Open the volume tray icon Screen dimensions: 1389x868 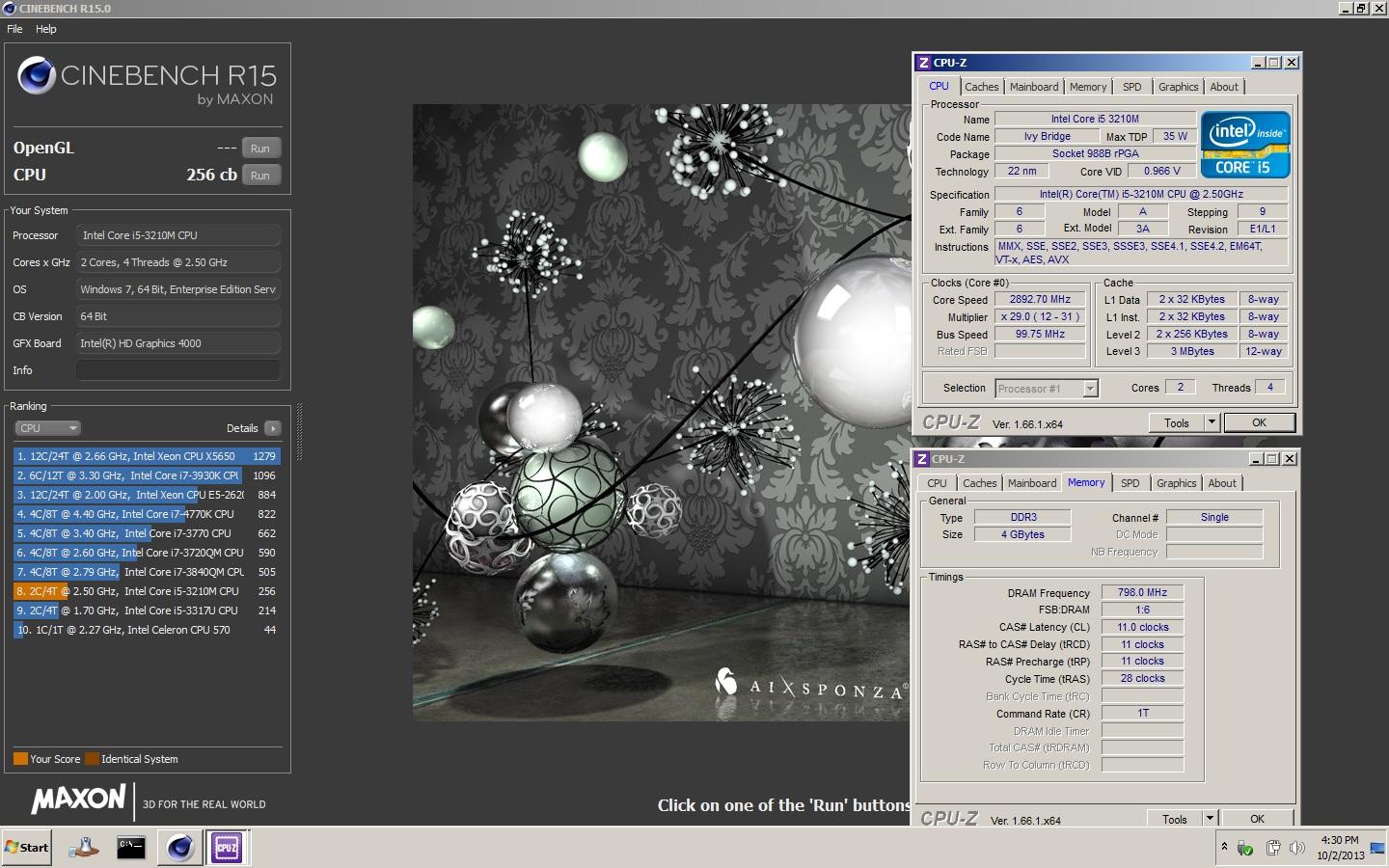point(1296,848)
